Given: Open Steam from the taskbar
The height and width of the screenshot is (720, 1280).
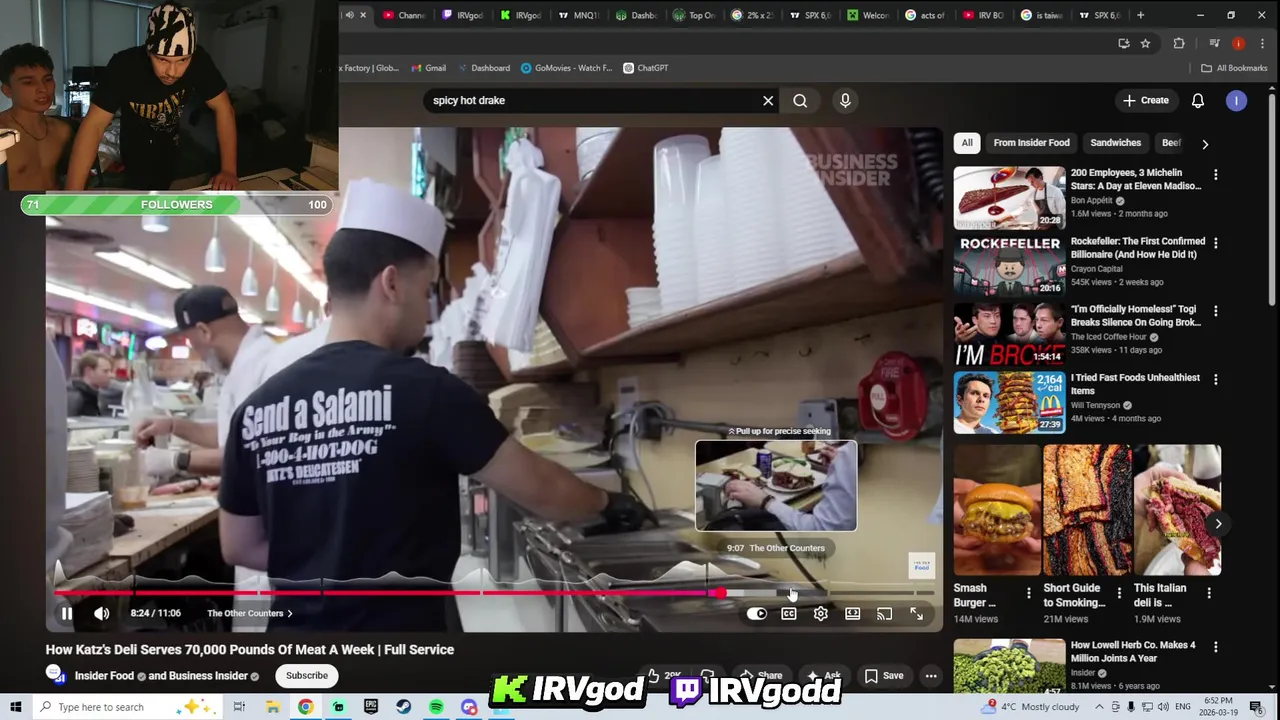Looking at the screenshot, I should [x=403, y=707].
